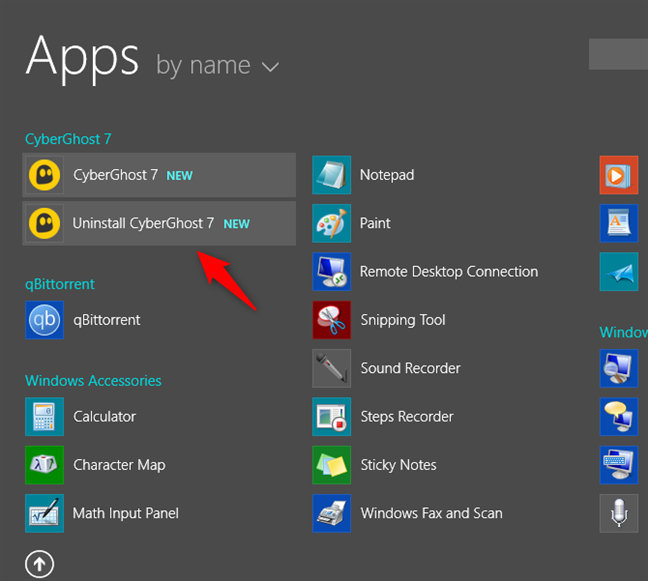Open the Narrator speech bubble icon
This screenshot has width=648, height=581.
[619, 417]
